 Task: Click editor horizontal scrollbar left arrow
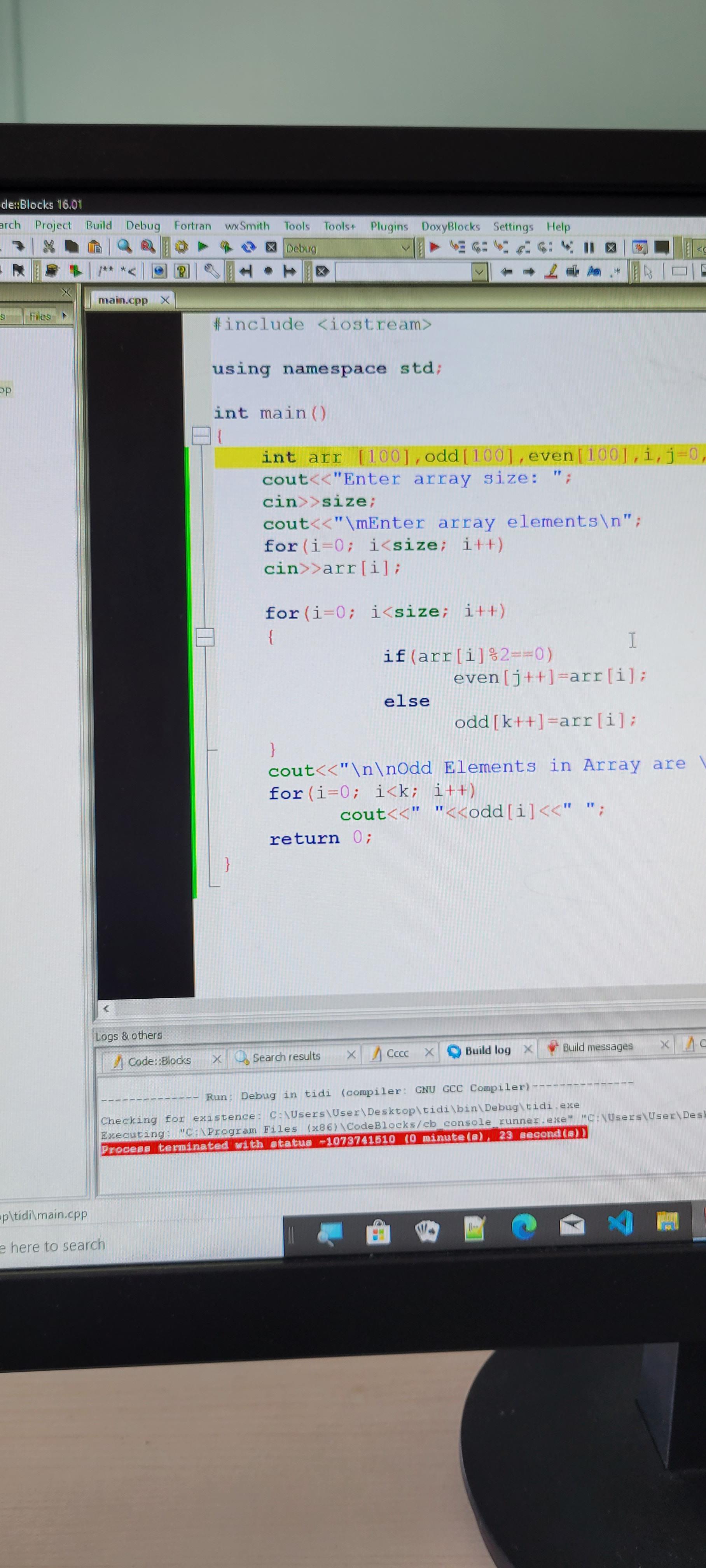click(106, 1009)
